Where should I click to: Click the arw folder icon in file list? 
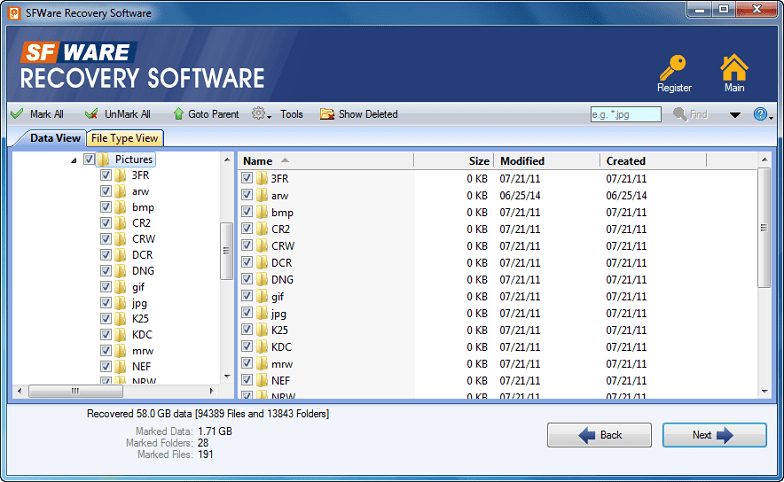[262, 195]
